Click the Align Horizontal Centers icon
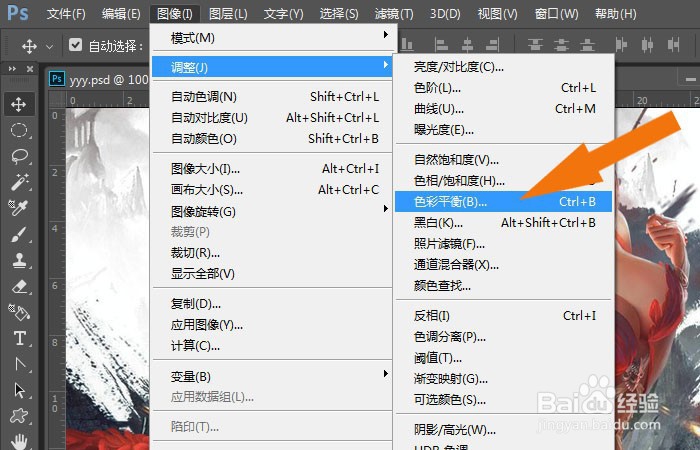 point(467,45)
